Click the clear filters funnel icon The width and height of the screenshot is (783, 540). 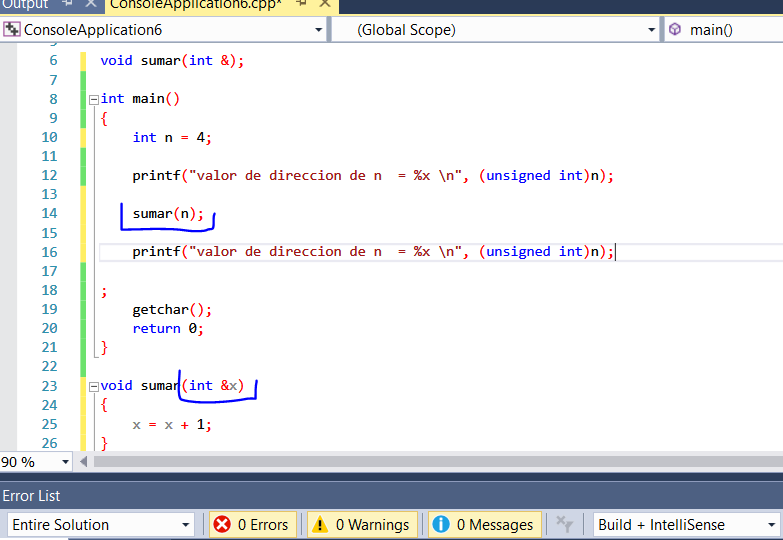coord(565,524)
